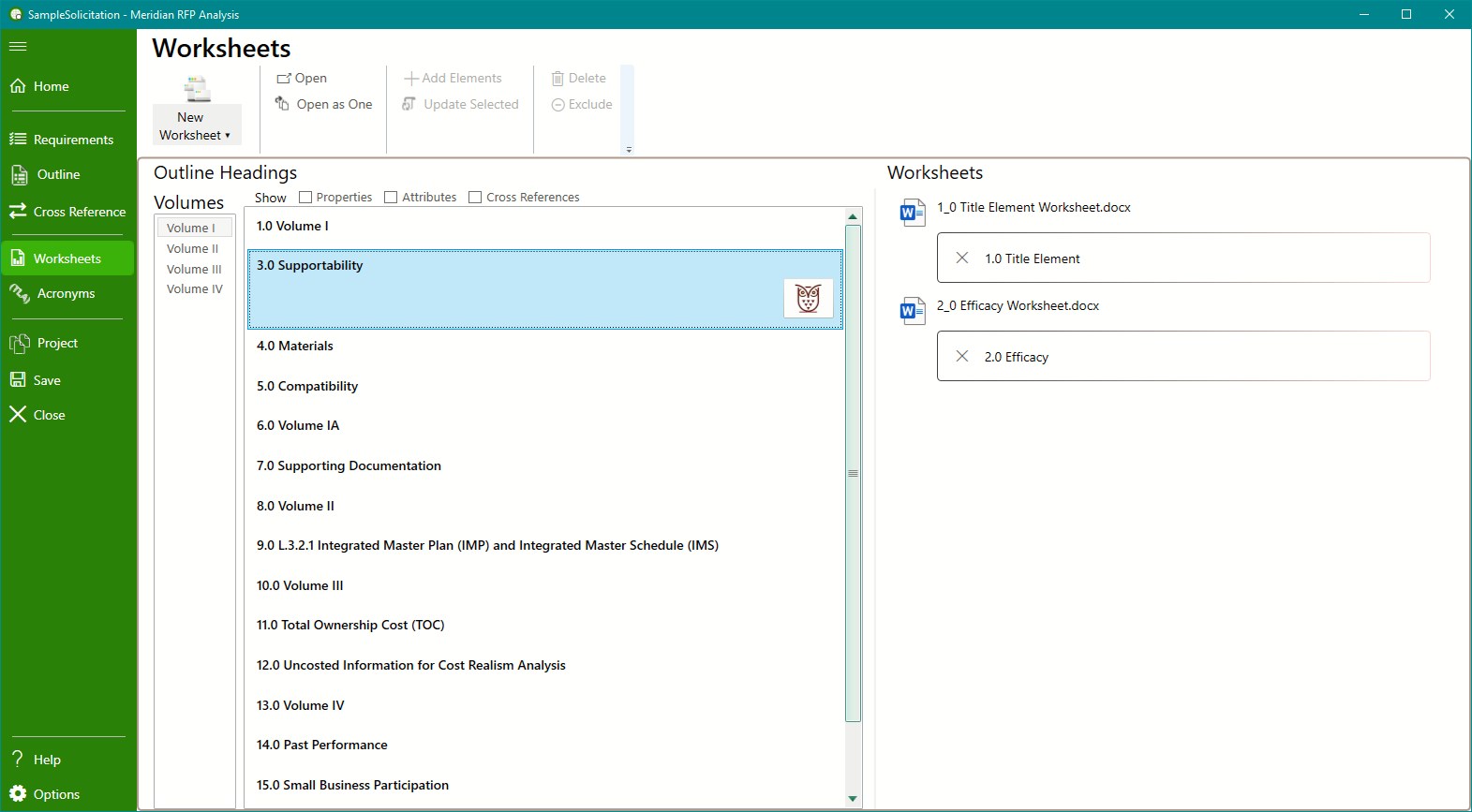Remove 1.0 Title Element with X icon
This screenshot has height=812, width=1472.
click(962, 258)
